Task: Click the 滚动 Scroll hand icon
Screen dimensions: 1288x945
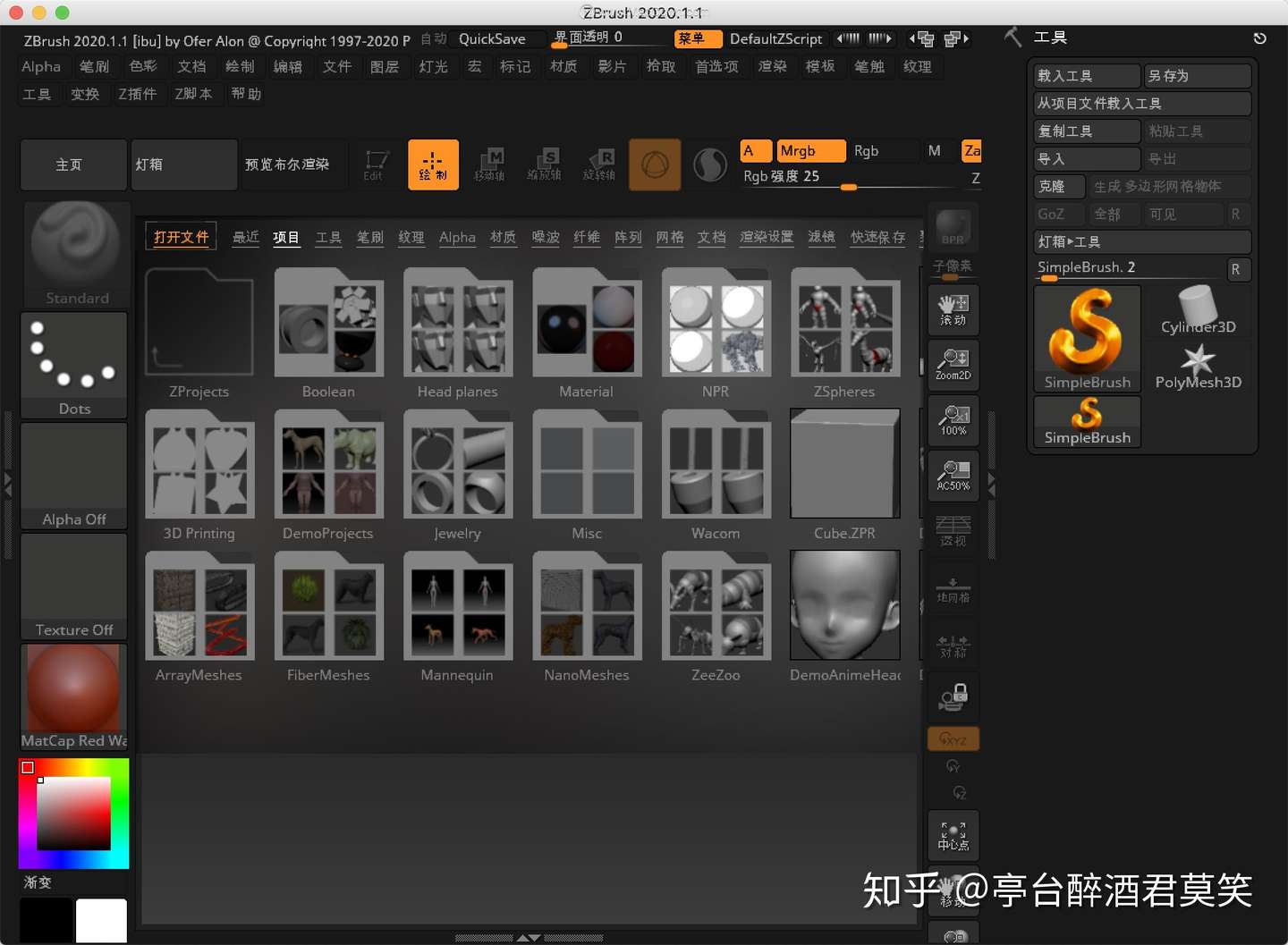Action: tap(953, 308)
